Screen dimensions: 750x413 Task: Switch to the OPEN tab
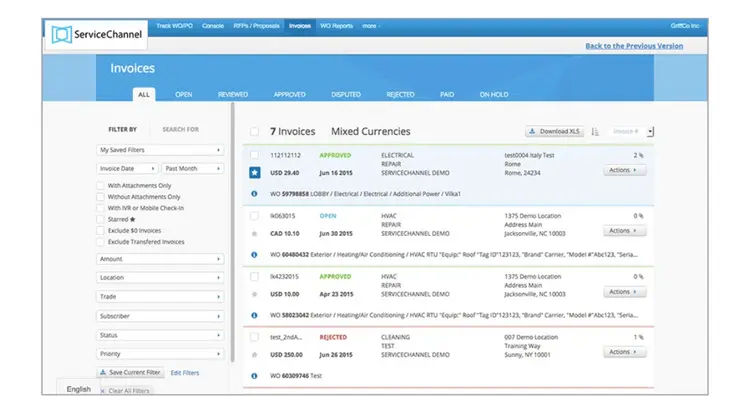pyautogui.click(x=184, y=94)
